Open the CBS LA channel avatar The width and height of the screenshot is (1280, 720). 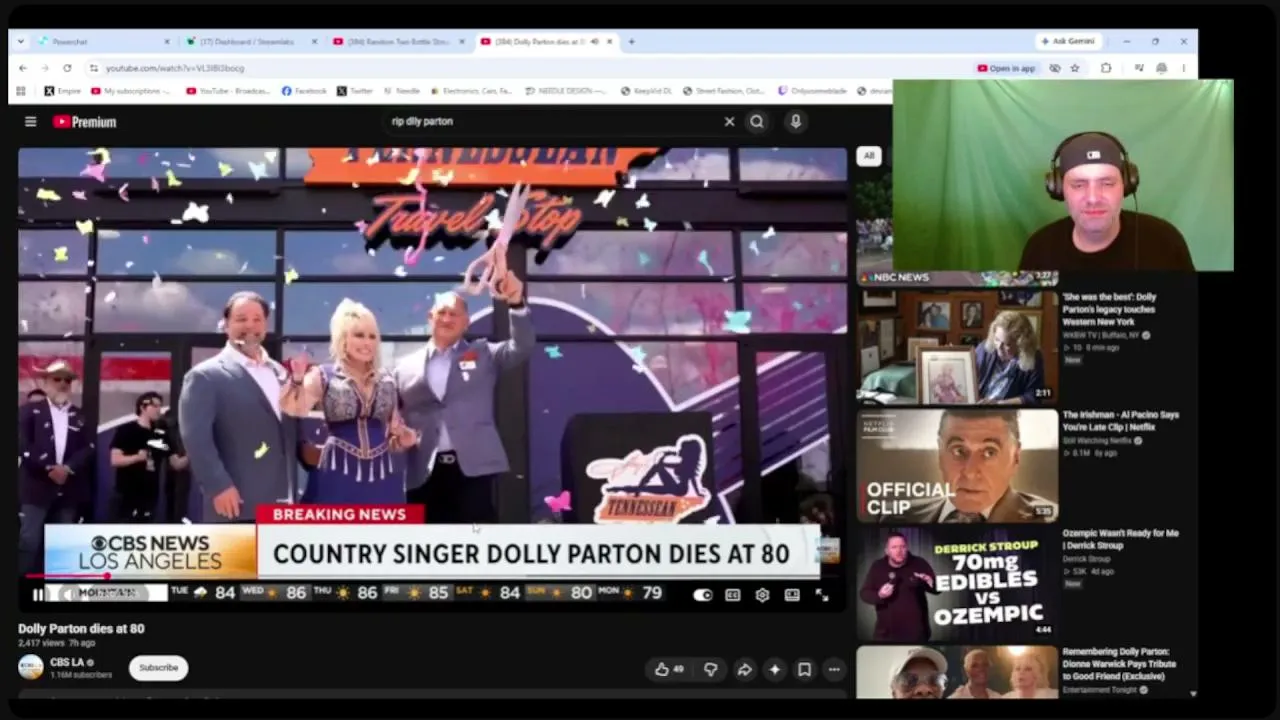pyautogui.click(x=31, y=667)
